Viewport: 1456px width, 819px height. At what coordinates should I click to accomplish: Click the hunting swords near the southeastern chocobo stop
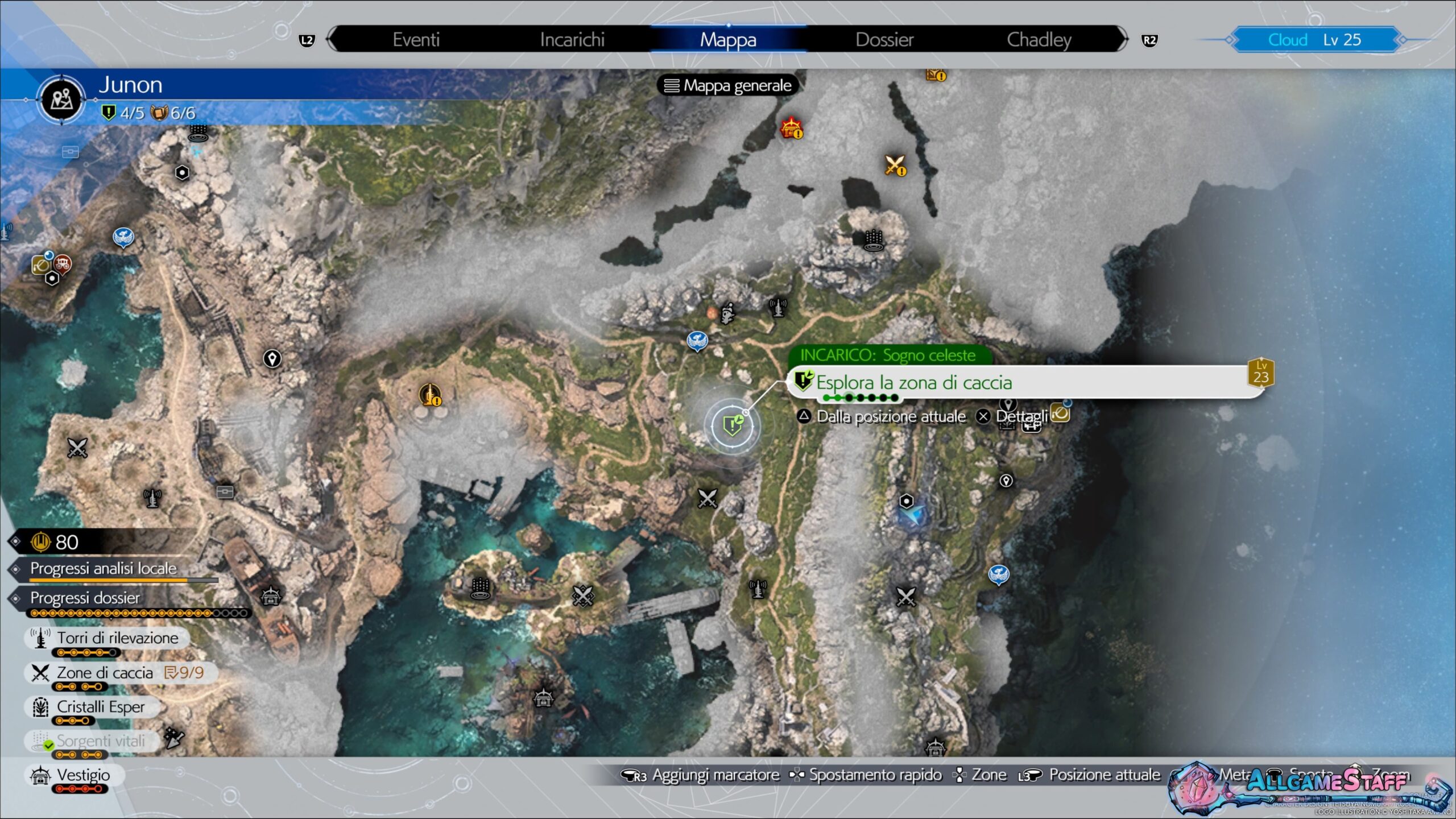[x=905, y=597]
